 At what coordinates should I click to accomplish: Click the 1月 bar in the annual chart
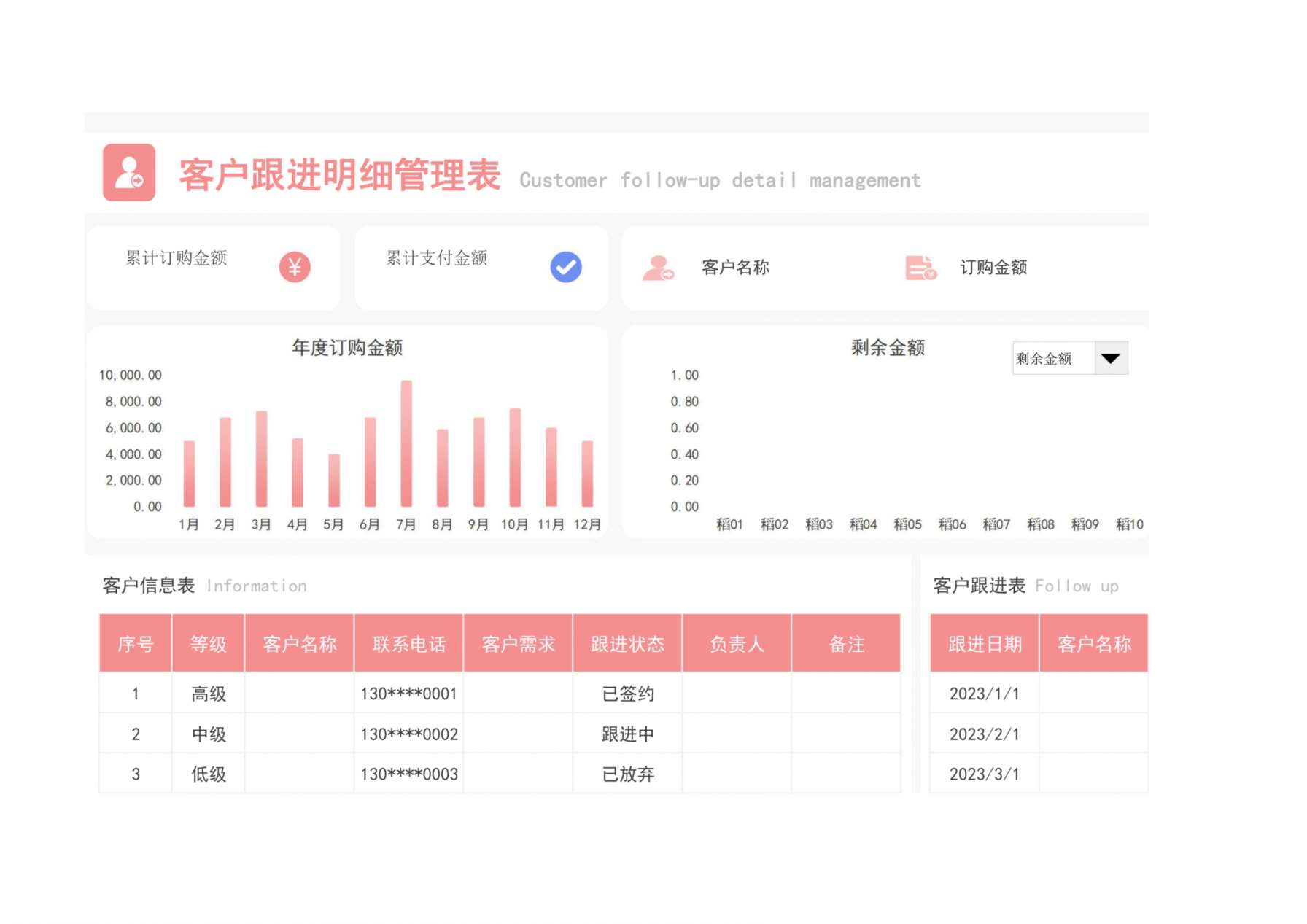tap(189, 473)
